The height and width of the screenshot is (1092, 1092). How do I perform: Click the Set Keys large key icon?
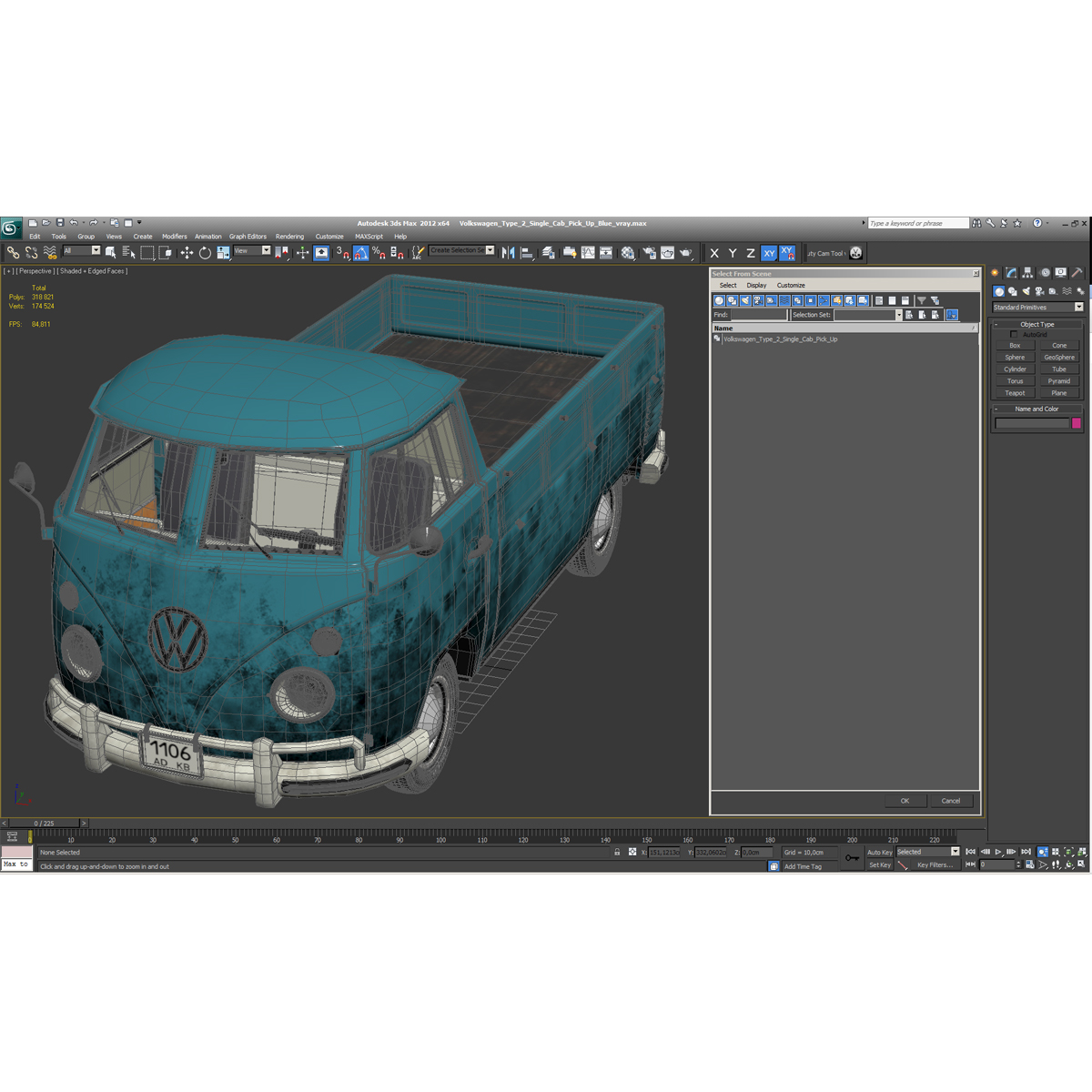[852, 858]
